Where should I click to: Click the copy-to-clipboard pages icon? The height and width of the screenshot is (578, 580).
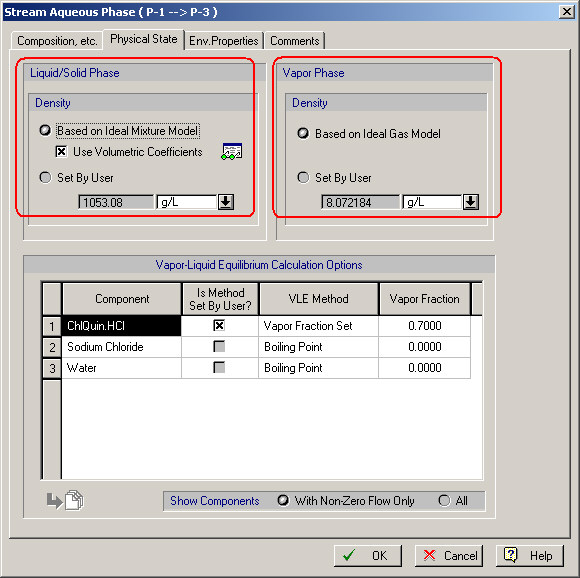pos(74,500)
